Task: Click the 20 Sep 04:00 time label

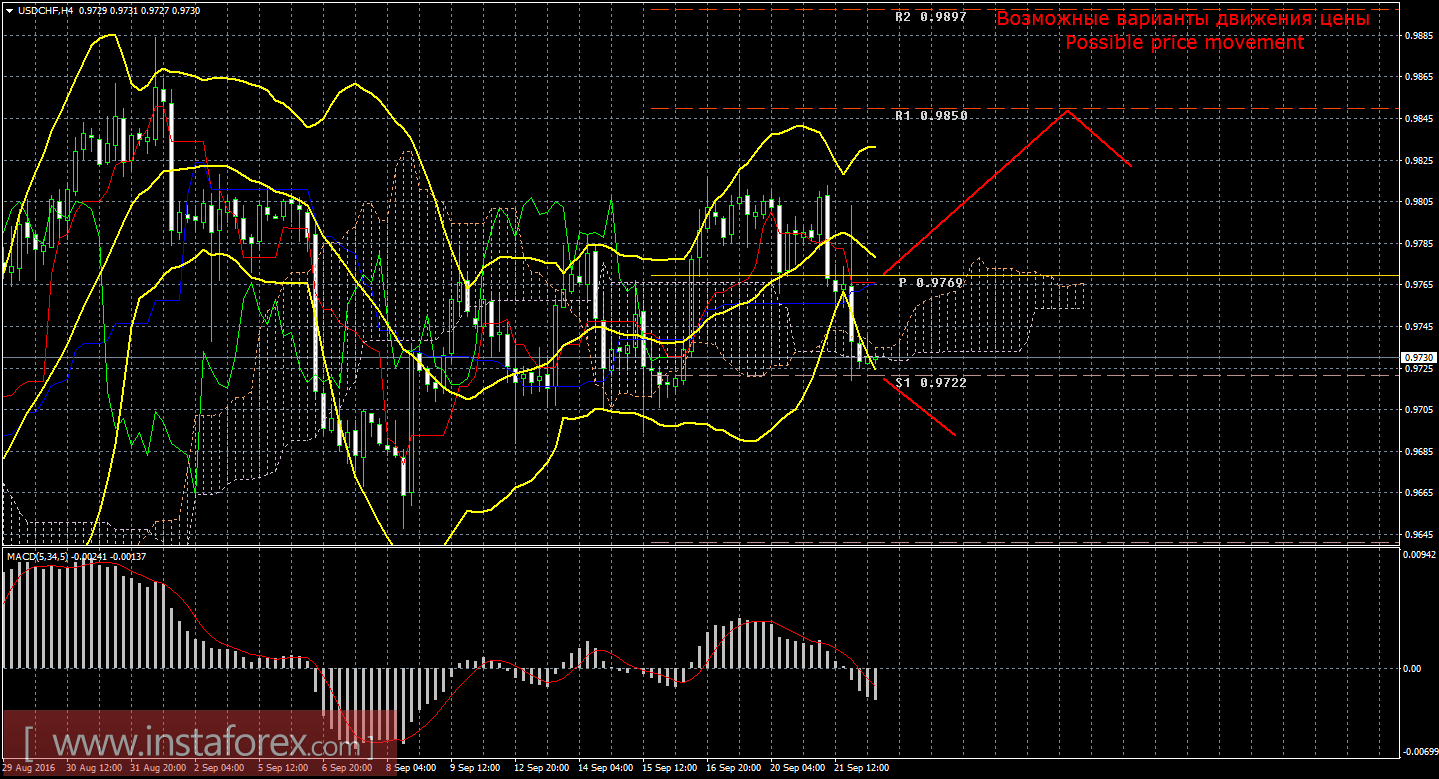Action: (797, 769)
